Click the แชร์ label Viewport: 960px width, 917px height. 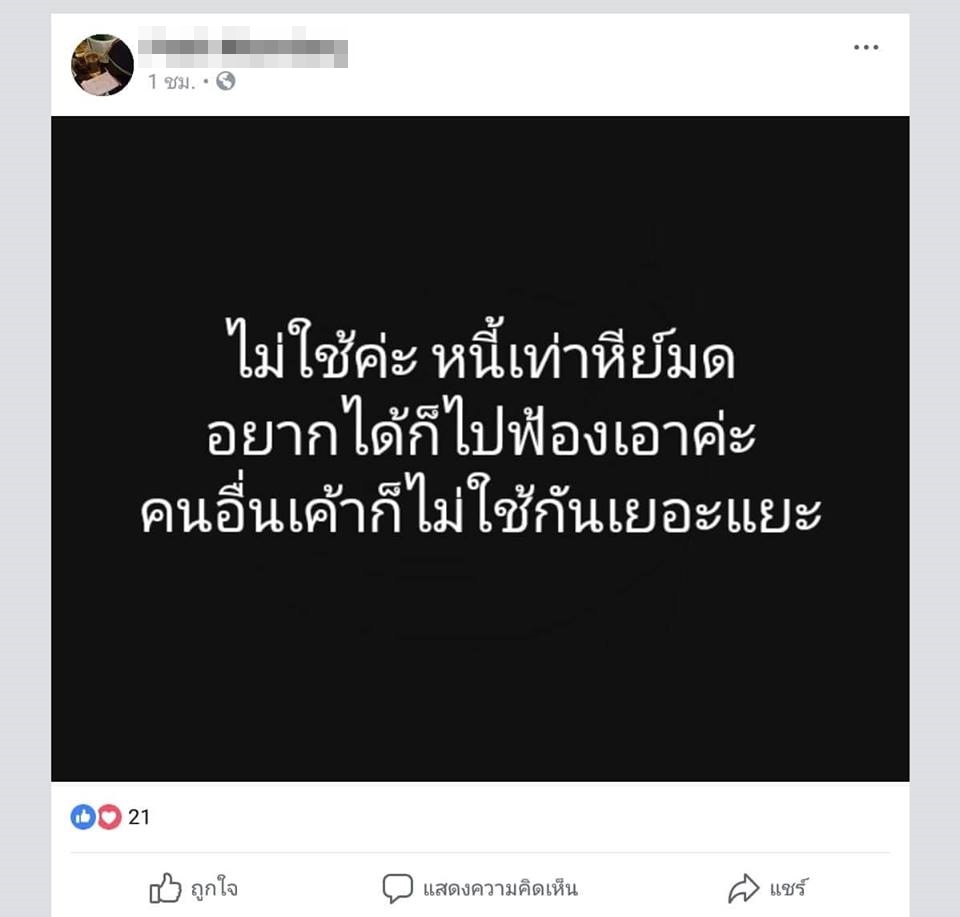coord(789,888)
